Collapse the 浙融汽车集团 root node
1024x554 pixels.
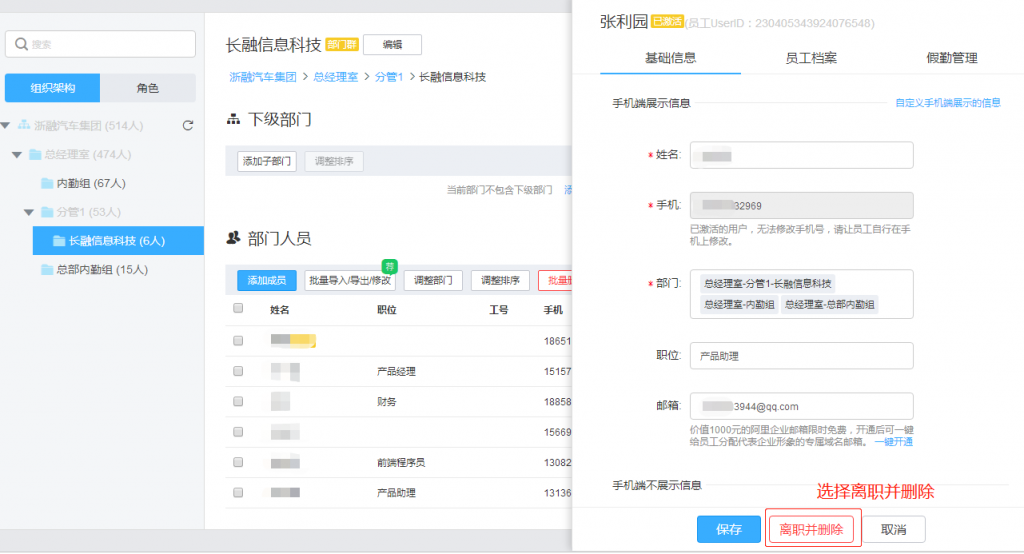click(x=6, y=125)
